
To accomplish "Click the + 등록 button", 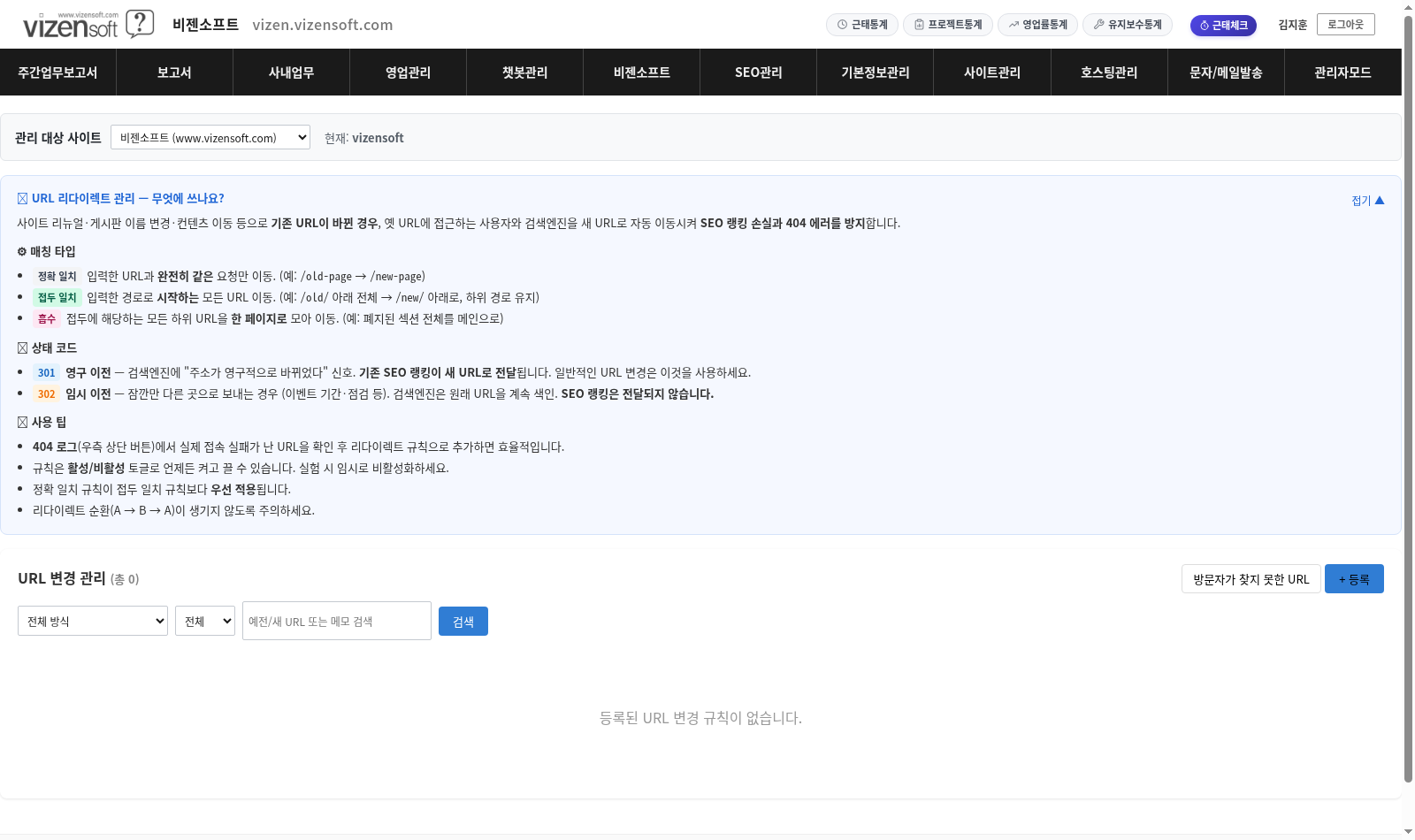I will coord(1354,579).
